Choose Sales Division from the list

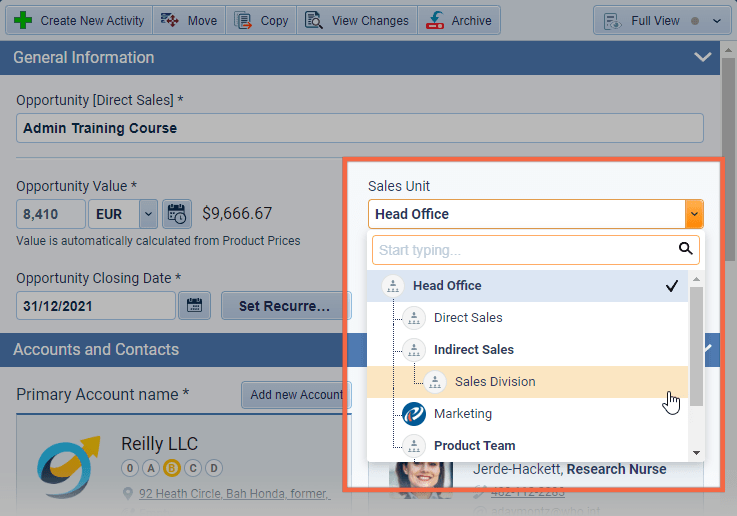coord(494,382)
